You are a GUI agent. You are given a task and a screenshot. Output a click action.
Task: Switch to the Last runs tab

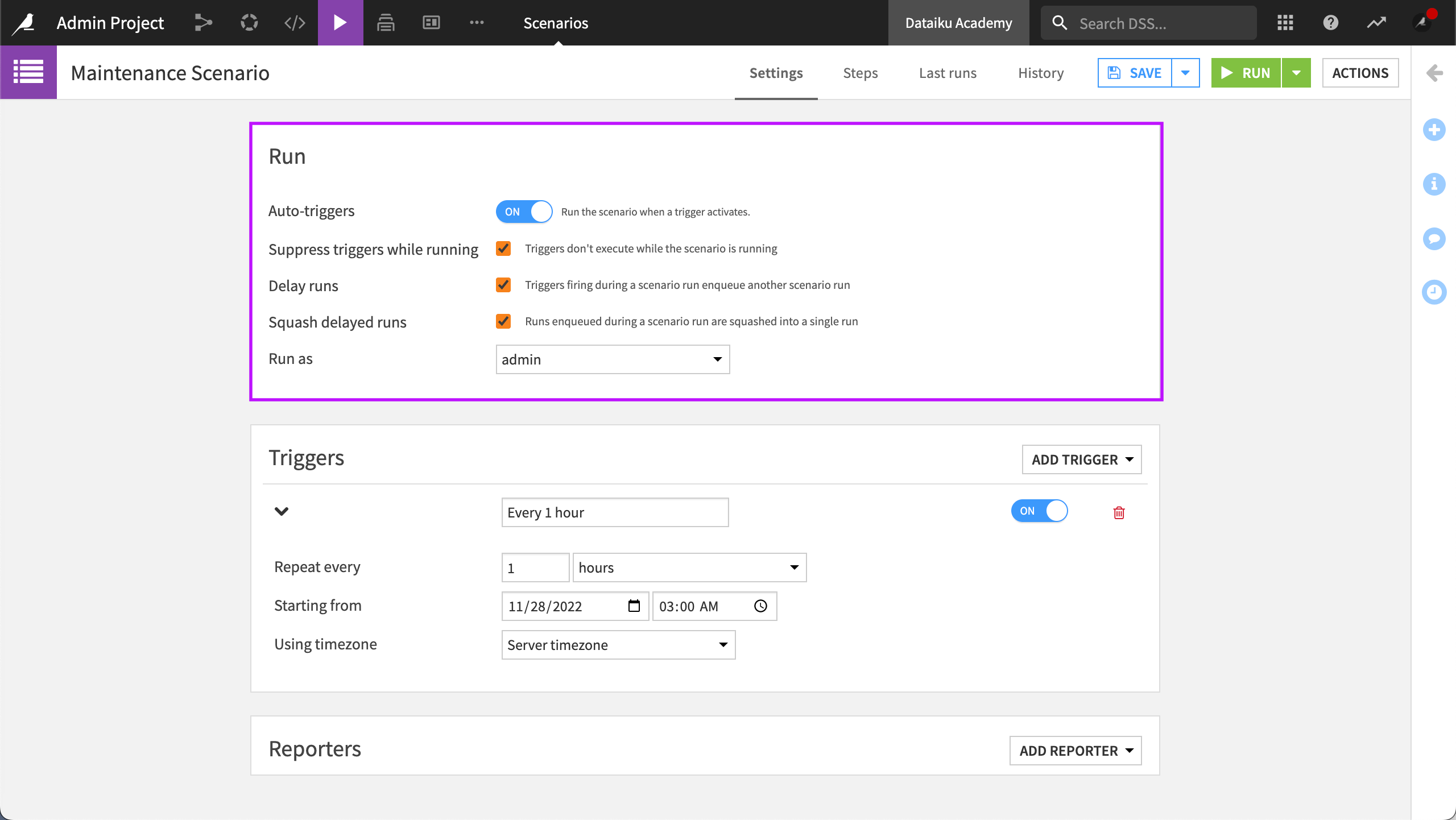(x=948, y=73)
